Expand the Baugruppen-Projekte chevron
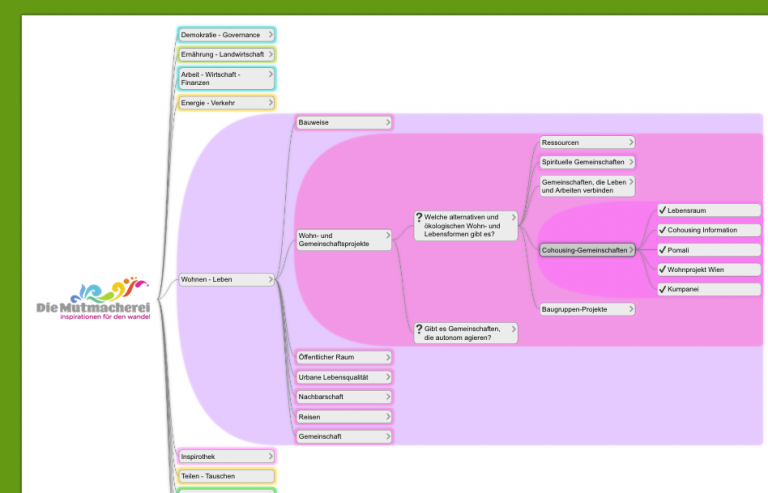Viewport: 768px width, 493px height. [630, 309]
